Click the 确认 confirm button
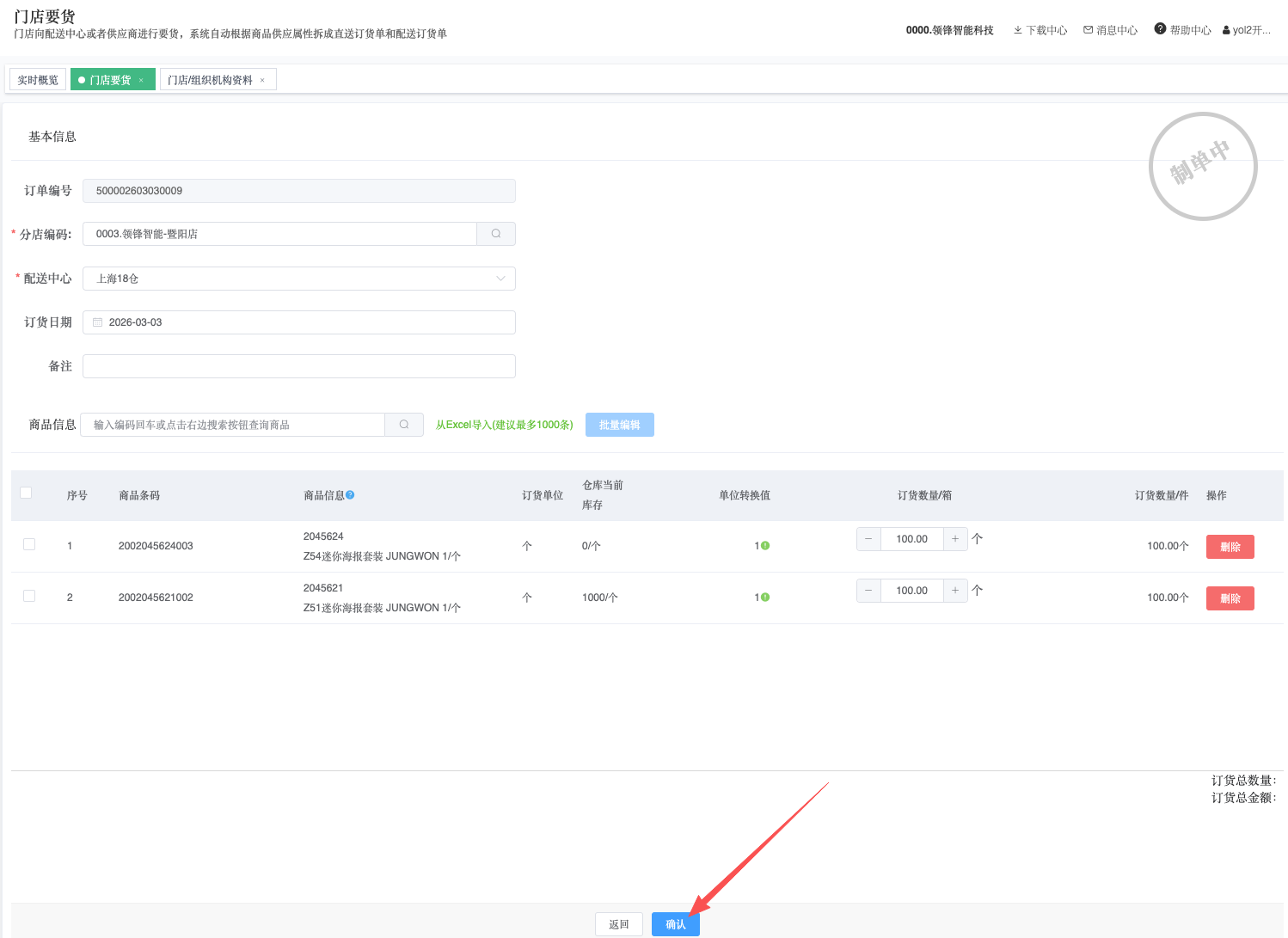The image size is (1288, 938). (676, 924)
